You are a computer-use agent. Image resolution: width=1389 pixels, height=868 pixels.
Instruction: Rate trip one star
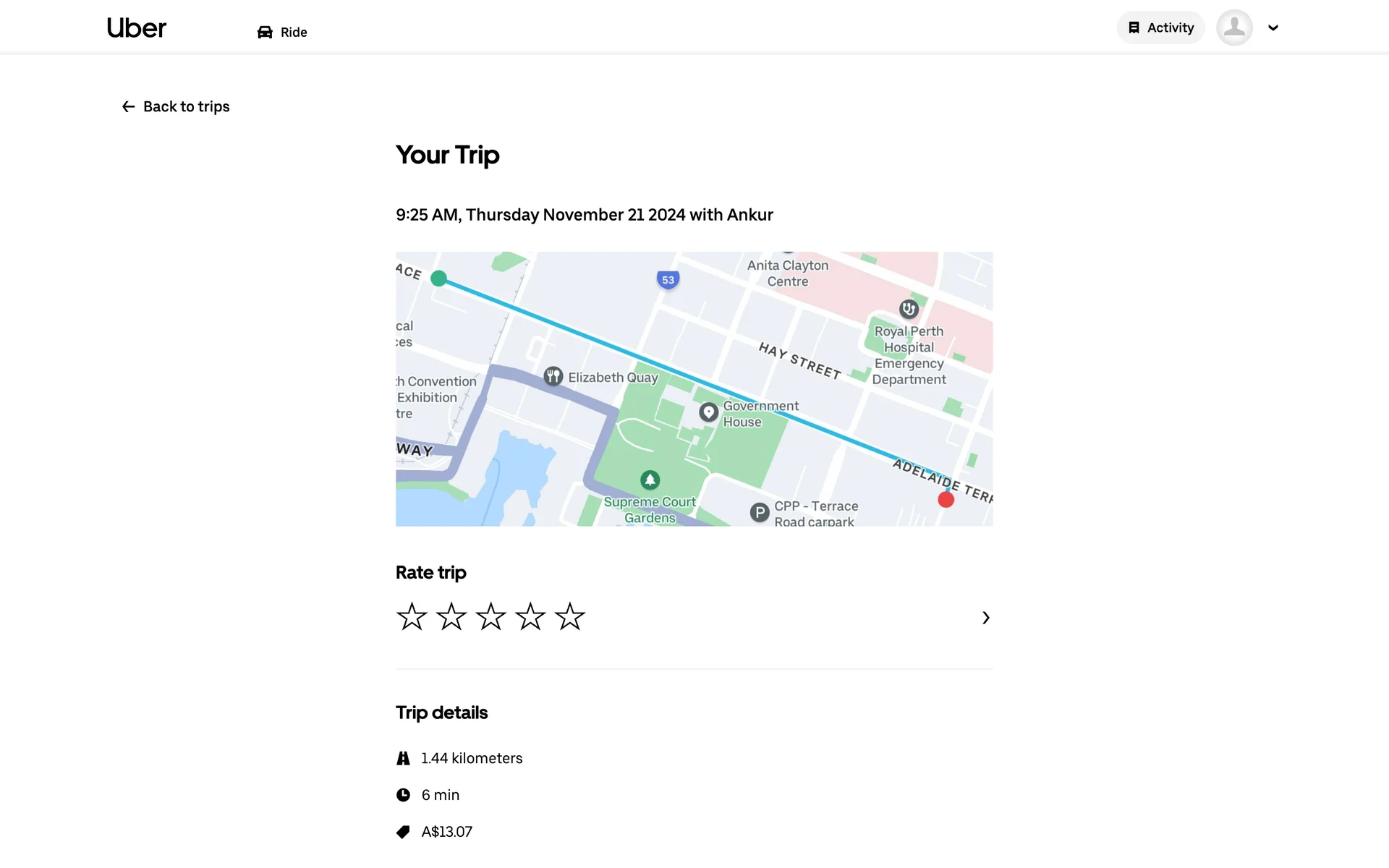click(412, 616)
